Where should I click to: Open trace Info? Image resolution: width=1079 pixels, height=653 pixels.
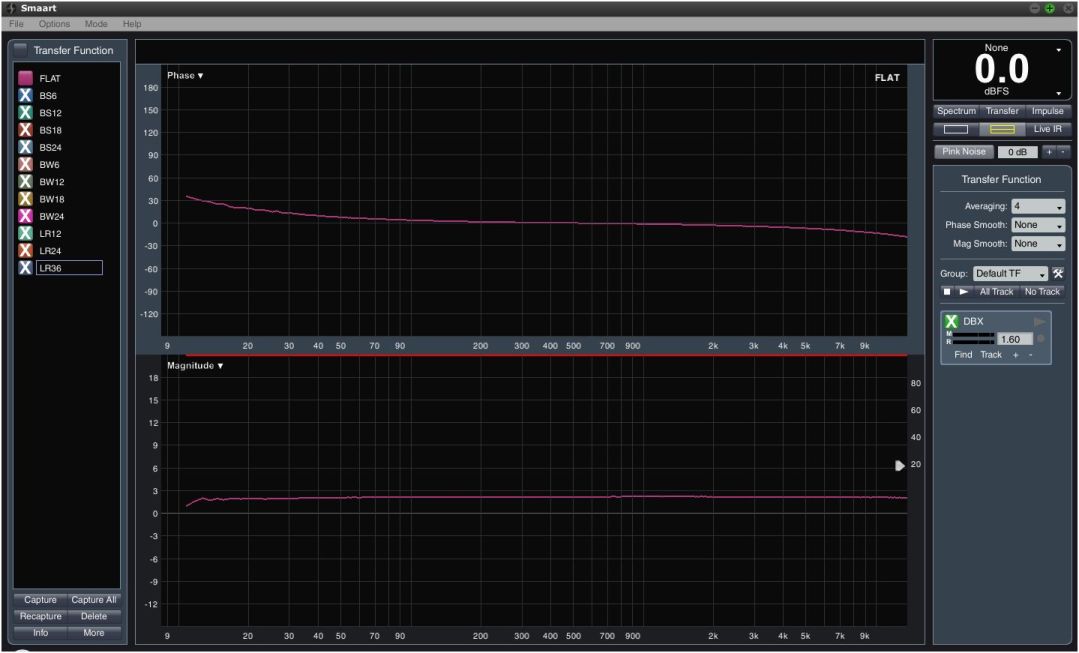tap(40, 633)
